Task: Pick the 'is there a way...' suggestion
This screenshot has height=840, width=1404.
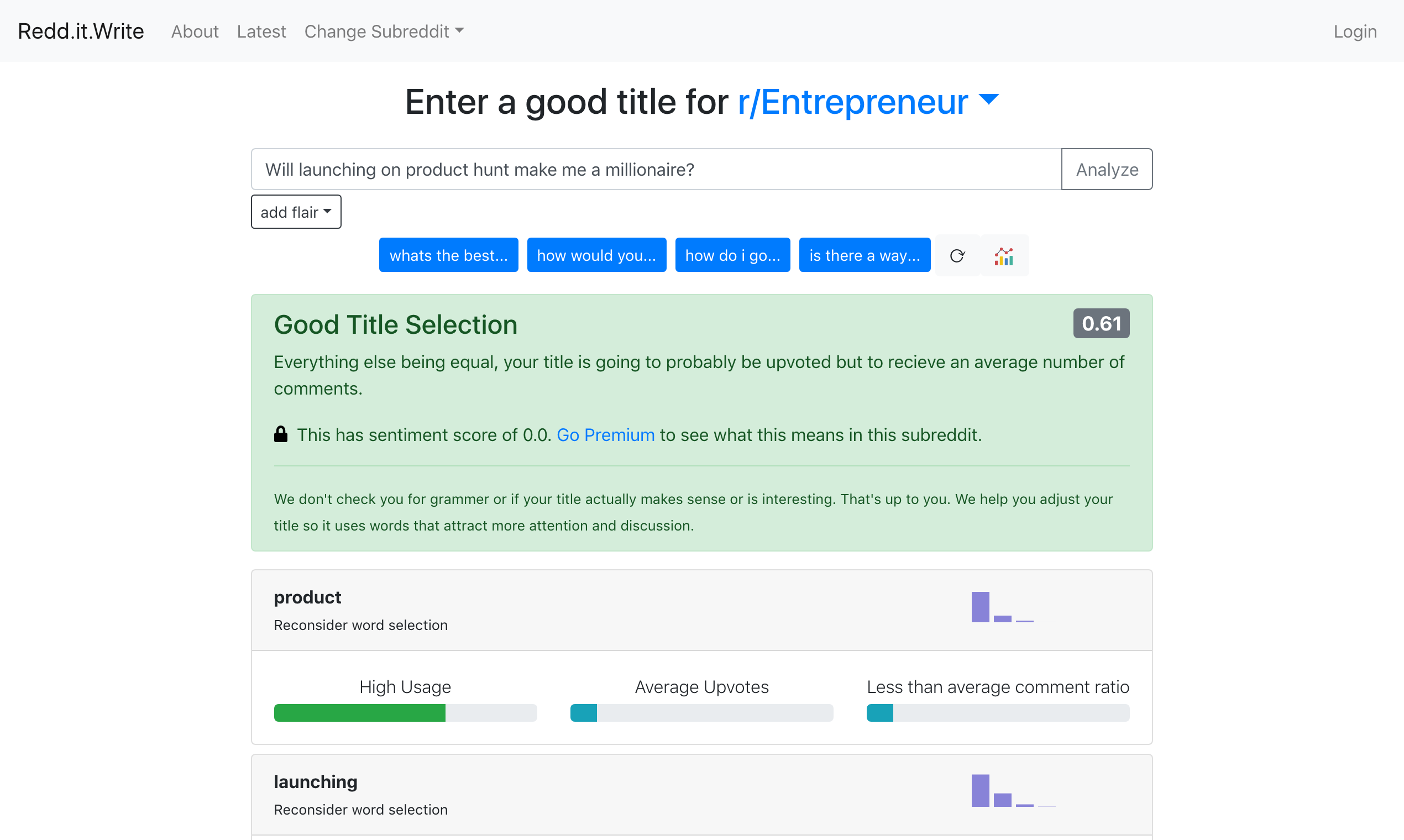Action: click(865, 255)
